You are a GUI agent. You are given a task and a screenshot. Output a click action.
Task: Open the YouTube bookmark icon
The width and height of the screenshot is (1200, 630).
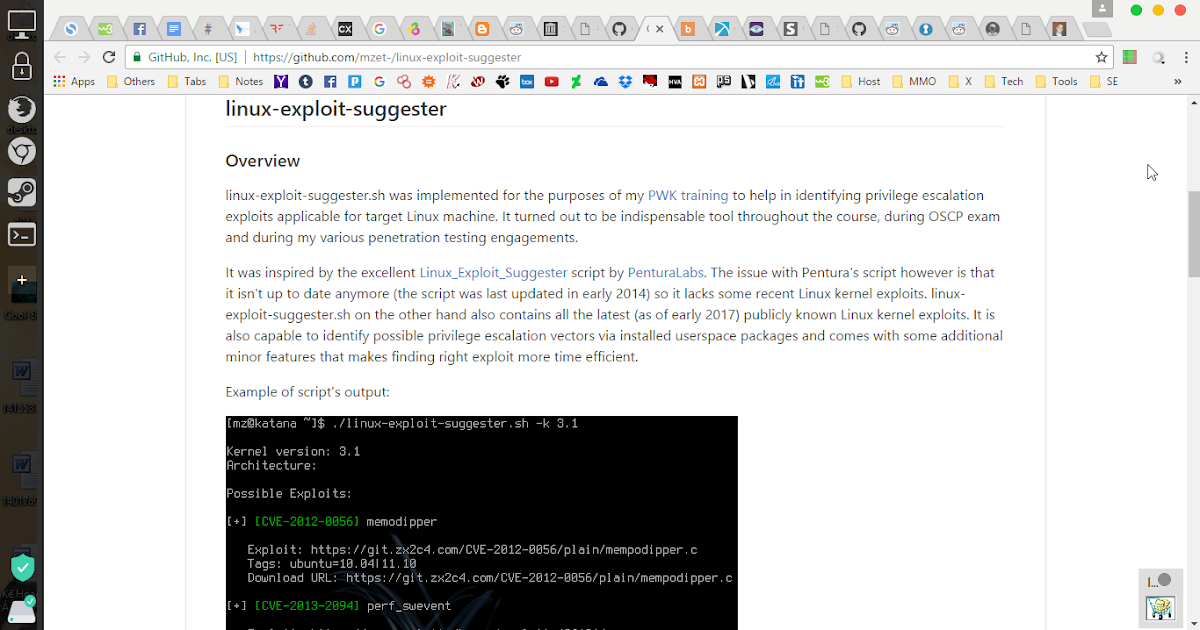552,81
